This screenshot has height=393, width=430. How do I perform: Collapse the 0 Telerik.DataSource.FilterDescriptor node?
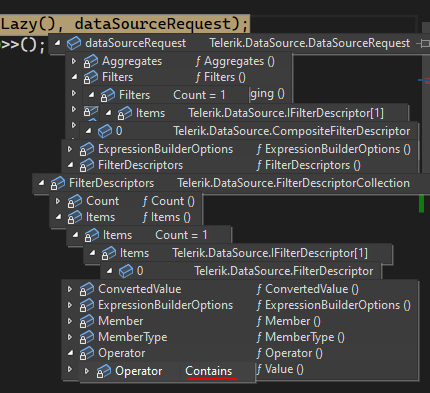coord(110,271)
